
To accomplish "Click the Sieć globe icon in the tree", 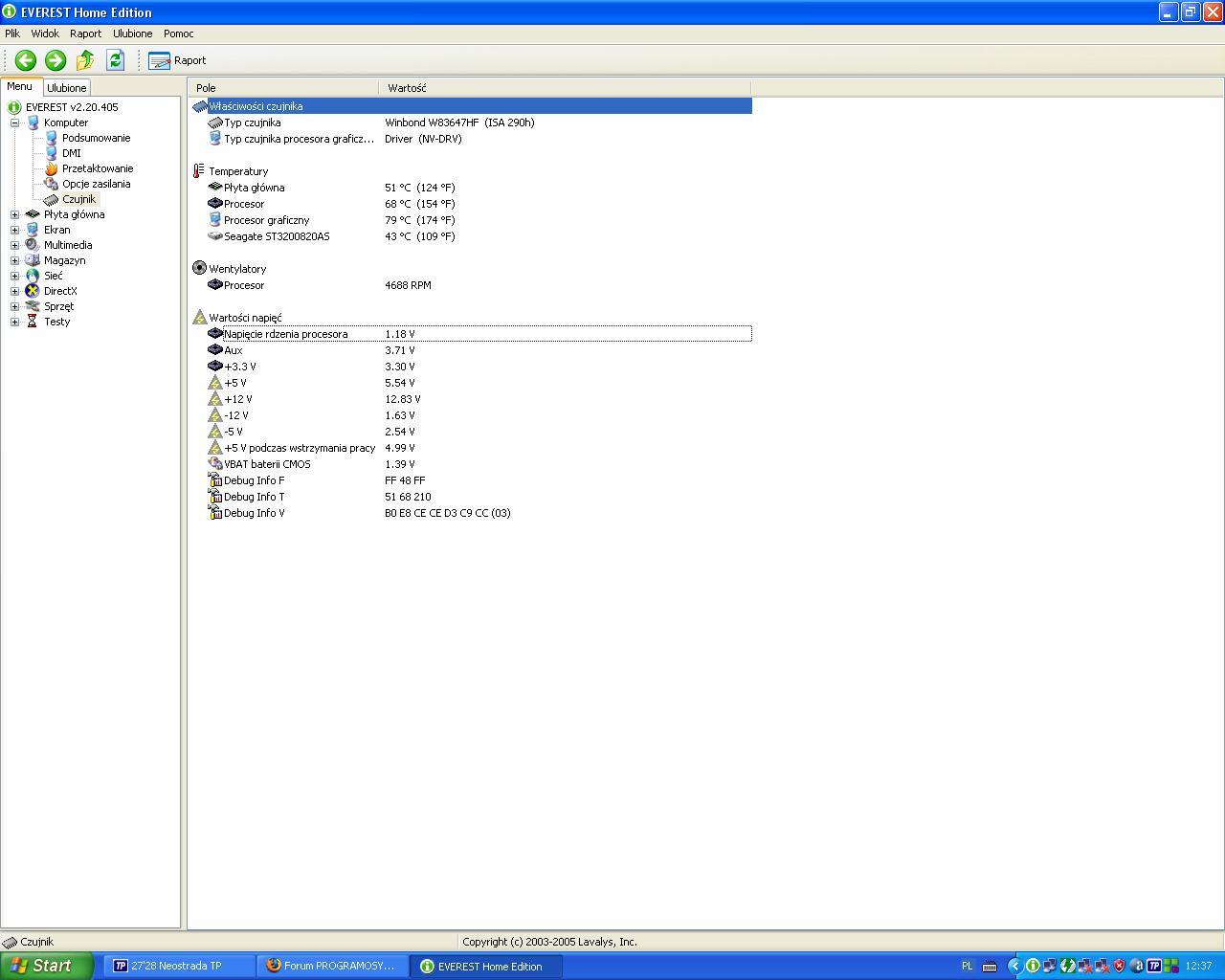I will tap(33, 276).
